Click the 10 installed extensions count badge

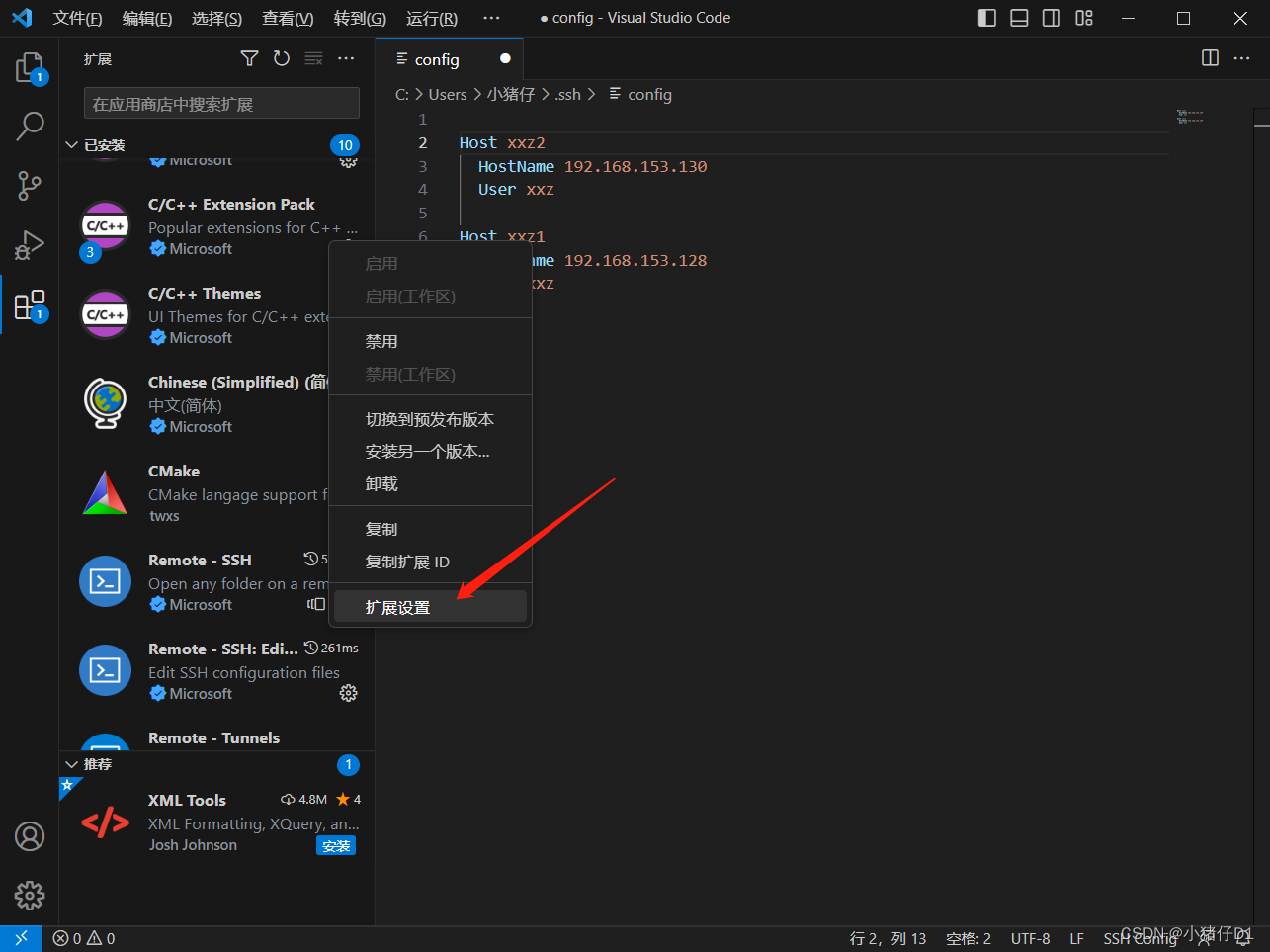click(x=345, y=145)
